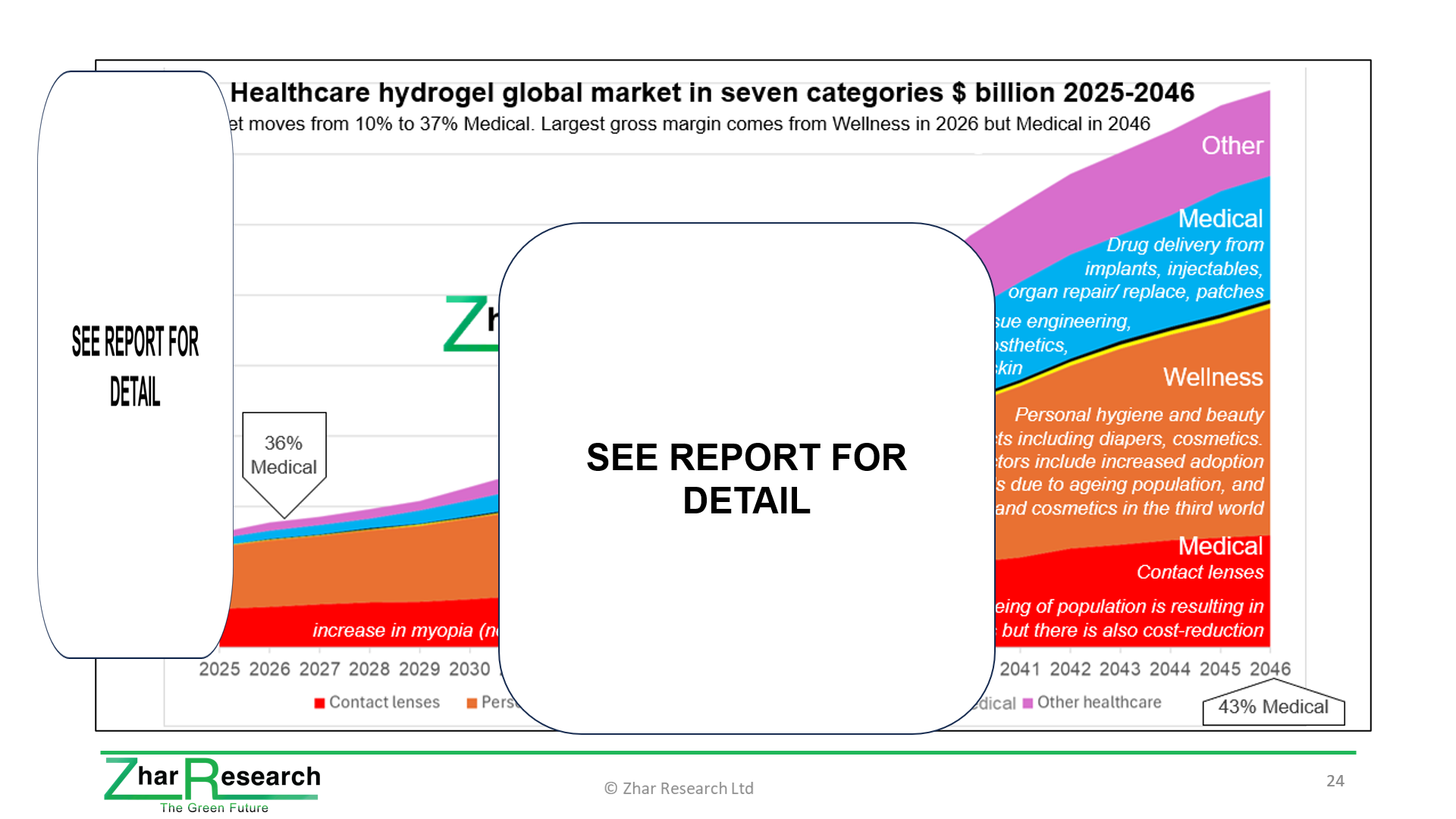Viewport: 1456px width, 819px height.
Task: Click the red Contact lenses legend swatch
Action: [320, 703]
